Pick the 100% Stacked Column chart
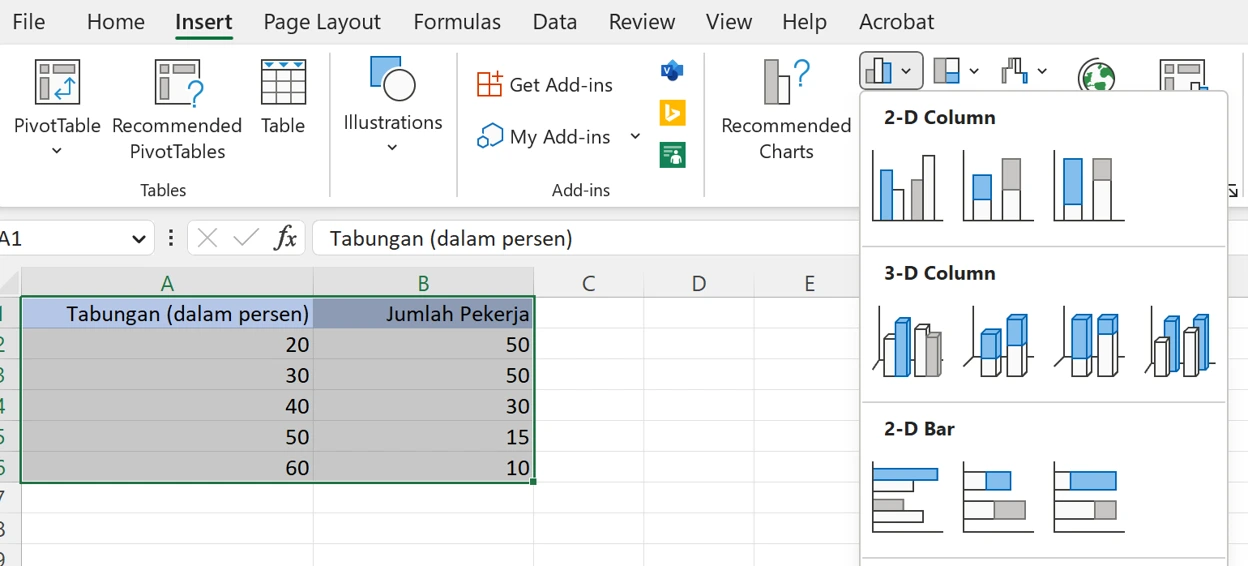The height and width of the screenshot is (566, 1248). point(1088,187)
